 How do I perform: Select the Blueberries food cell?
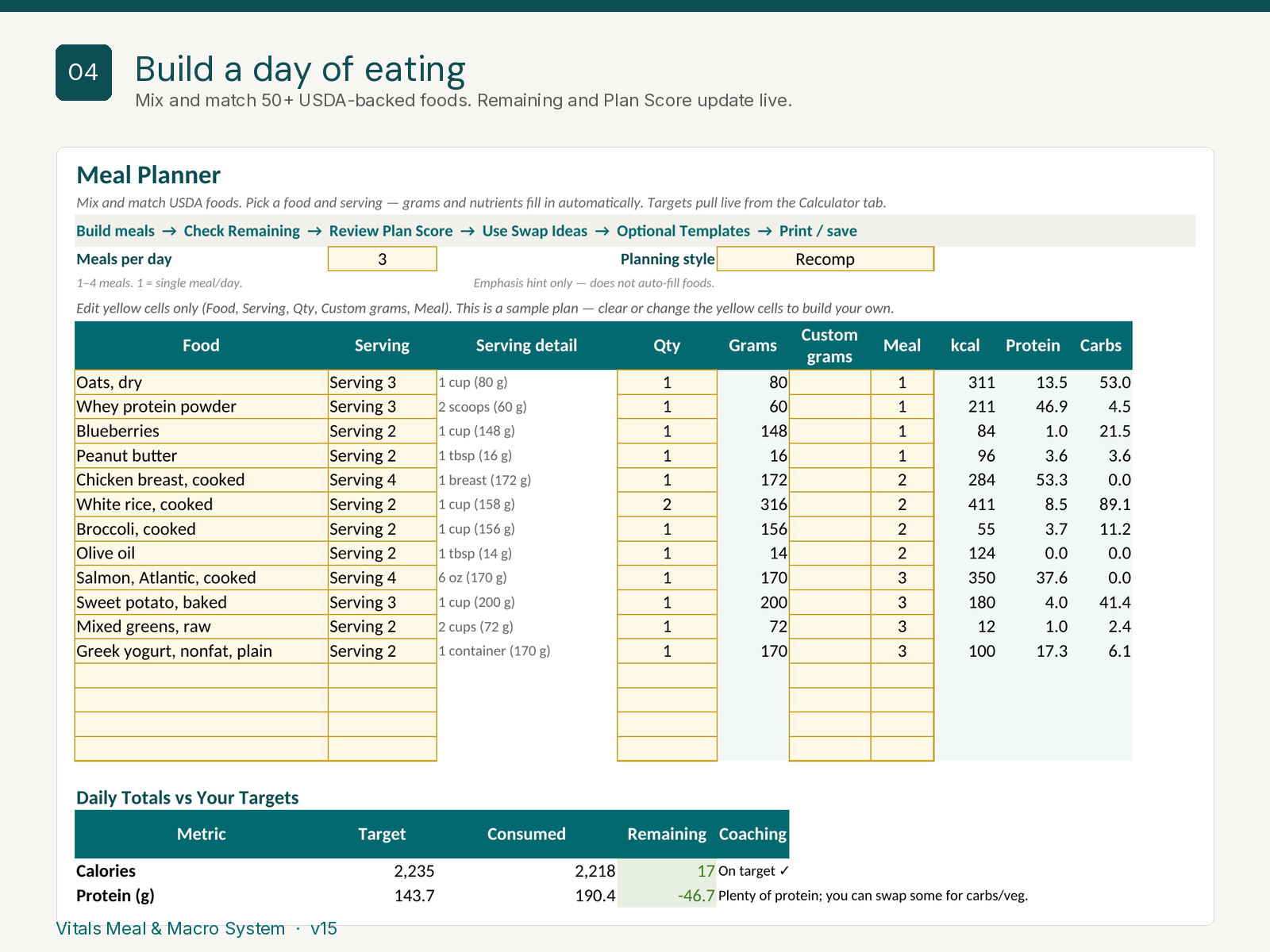point(202,432)
